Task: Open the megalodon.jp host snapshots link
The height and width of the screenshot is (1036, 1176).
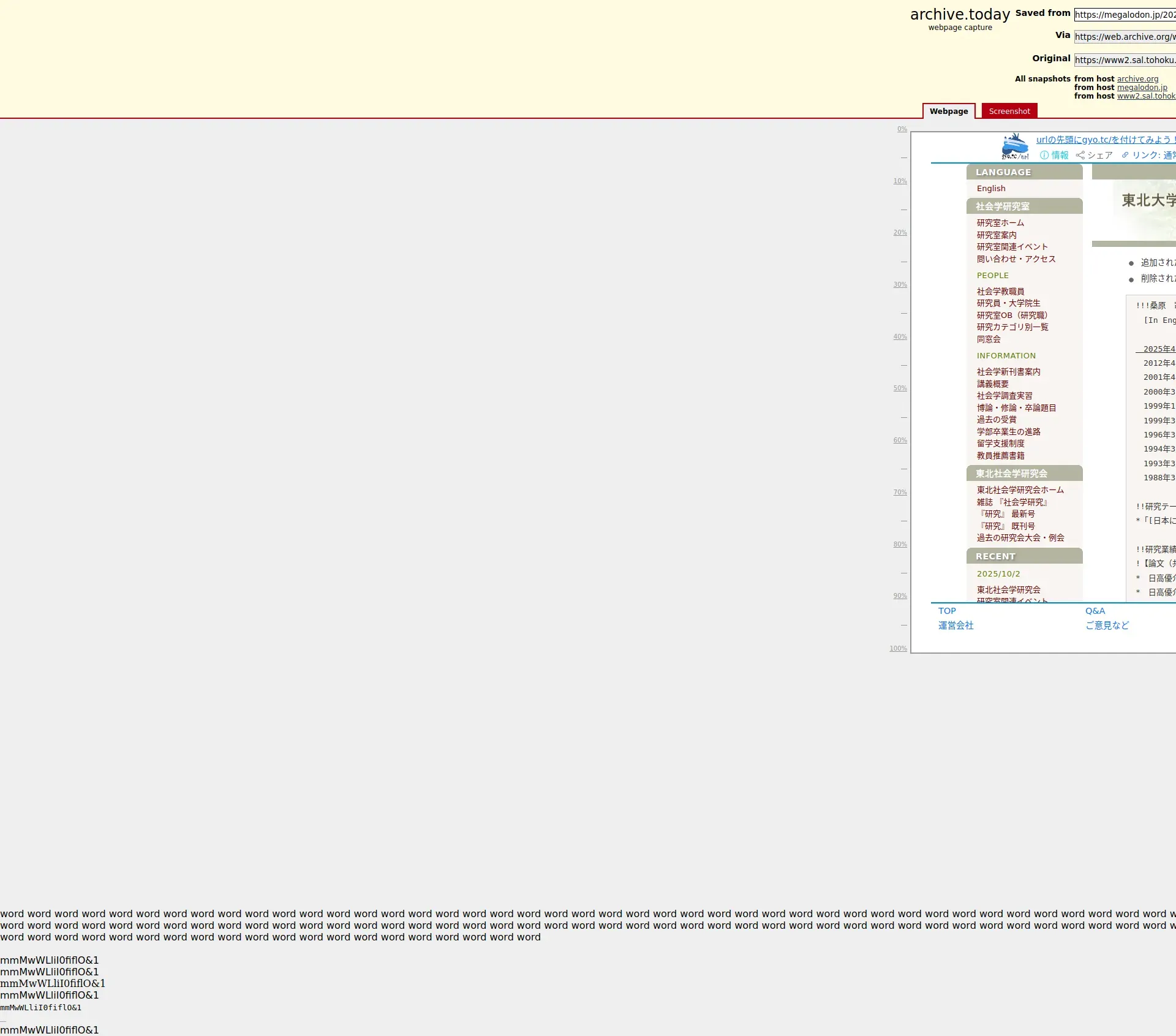Action: click(1142, 88)
